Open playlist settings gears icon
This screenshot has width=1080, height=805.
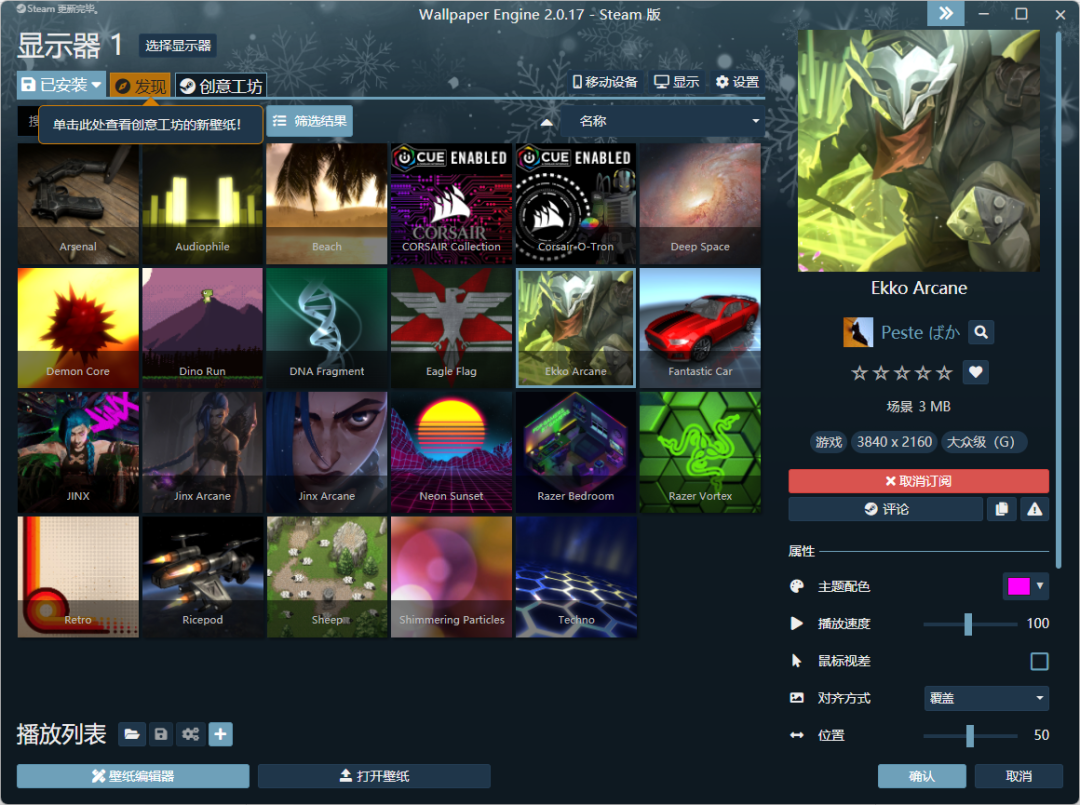[190, 734]
